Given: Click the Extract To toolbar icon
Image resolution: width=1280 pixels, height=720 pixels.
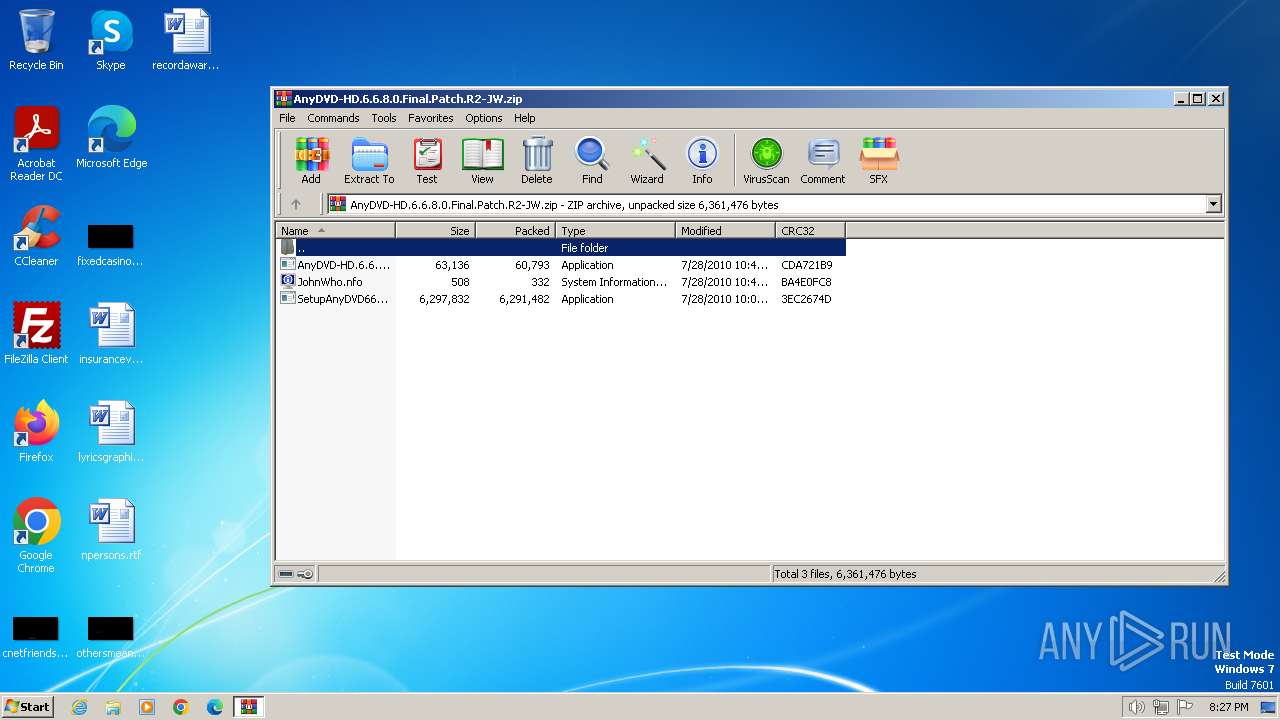Looking at the screenshot, I should click(x=369, y=161).
